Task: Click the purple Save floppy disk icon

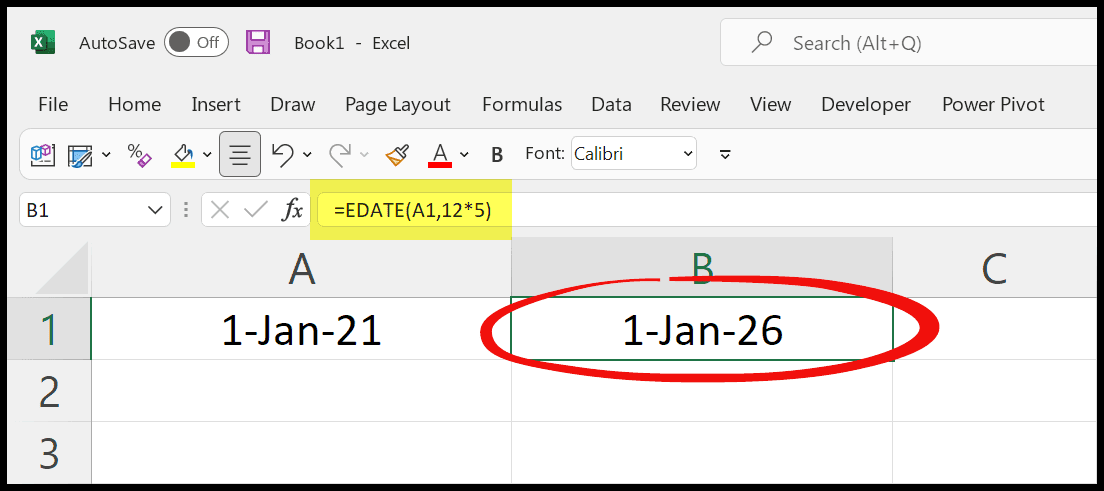Action: point(258,43)
